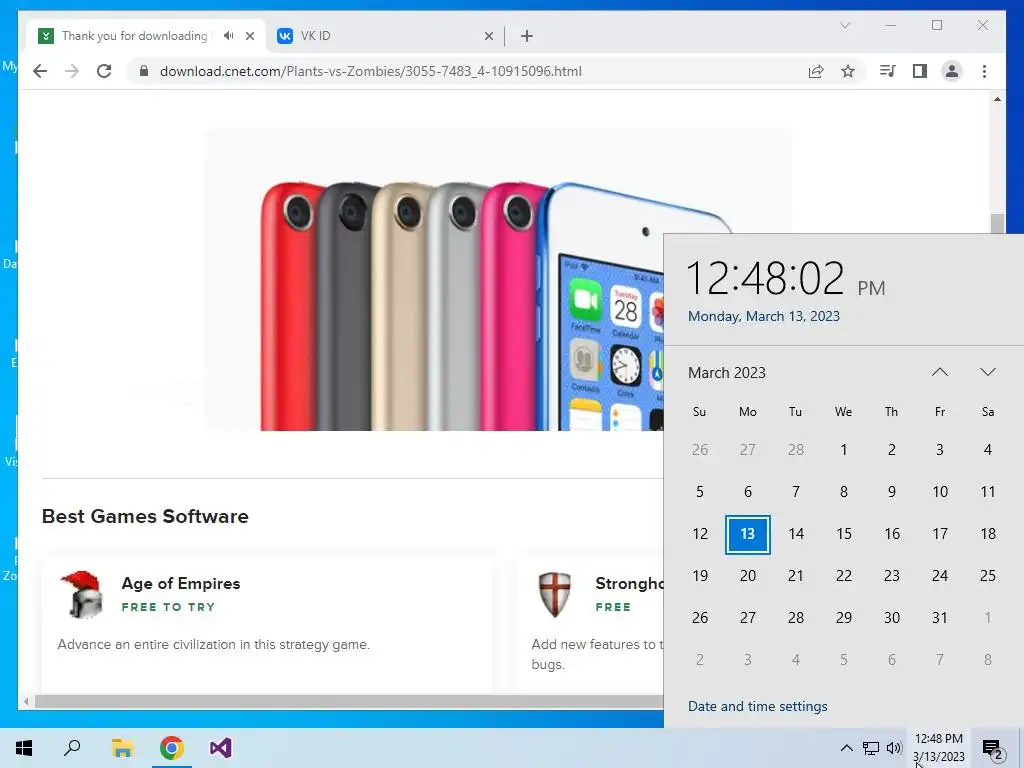Select March 31 in the calendar
1024x768 pixels.
click(x=940, y=618)
